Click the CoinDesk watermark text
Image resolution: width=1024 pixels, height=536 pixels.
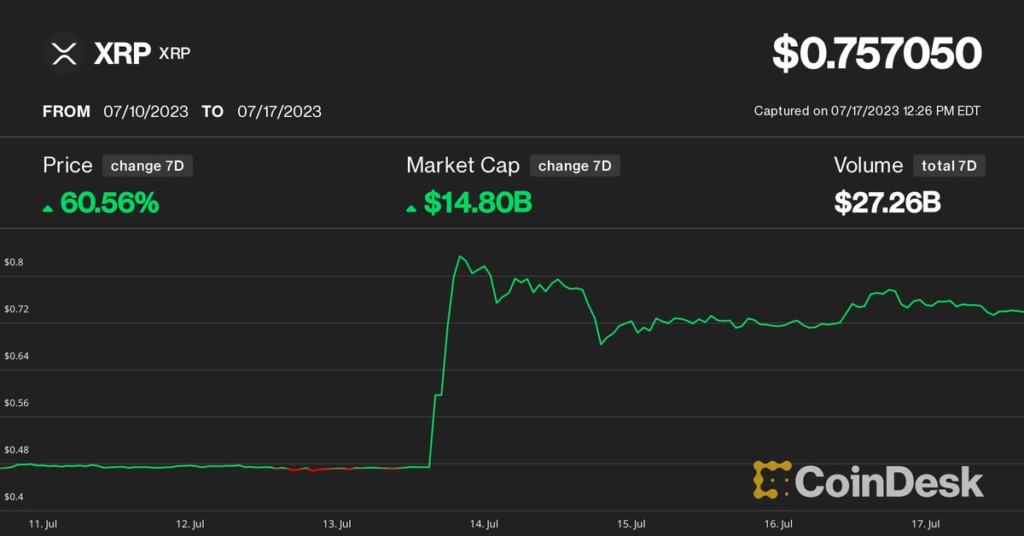[889, 482]
